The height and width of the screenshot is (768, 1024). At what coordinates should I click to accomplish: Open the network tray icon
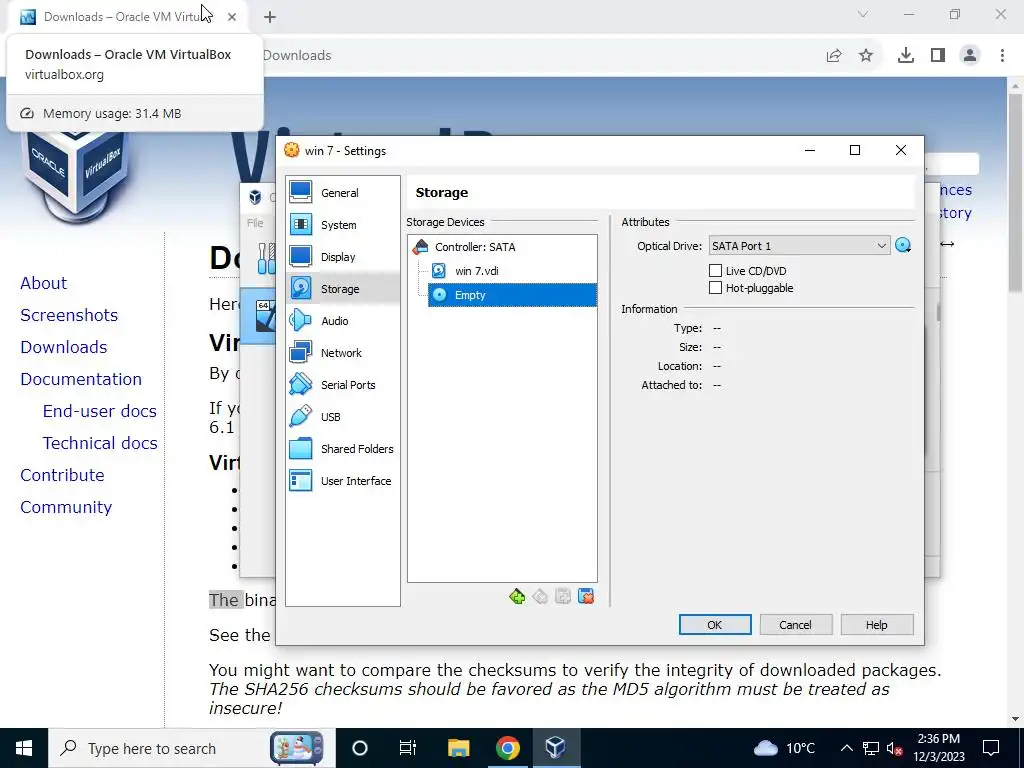click(871, 748)
